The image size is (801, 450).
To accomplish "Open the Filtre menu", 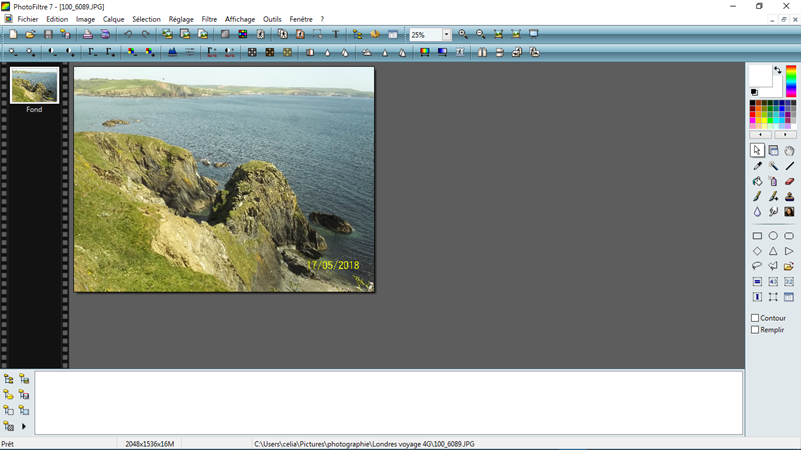I will click(209, 19).
